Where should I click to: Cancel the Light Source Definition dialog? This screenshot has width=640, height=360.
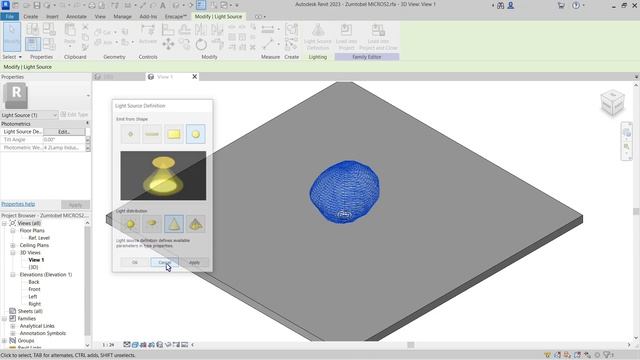[164, 262]
